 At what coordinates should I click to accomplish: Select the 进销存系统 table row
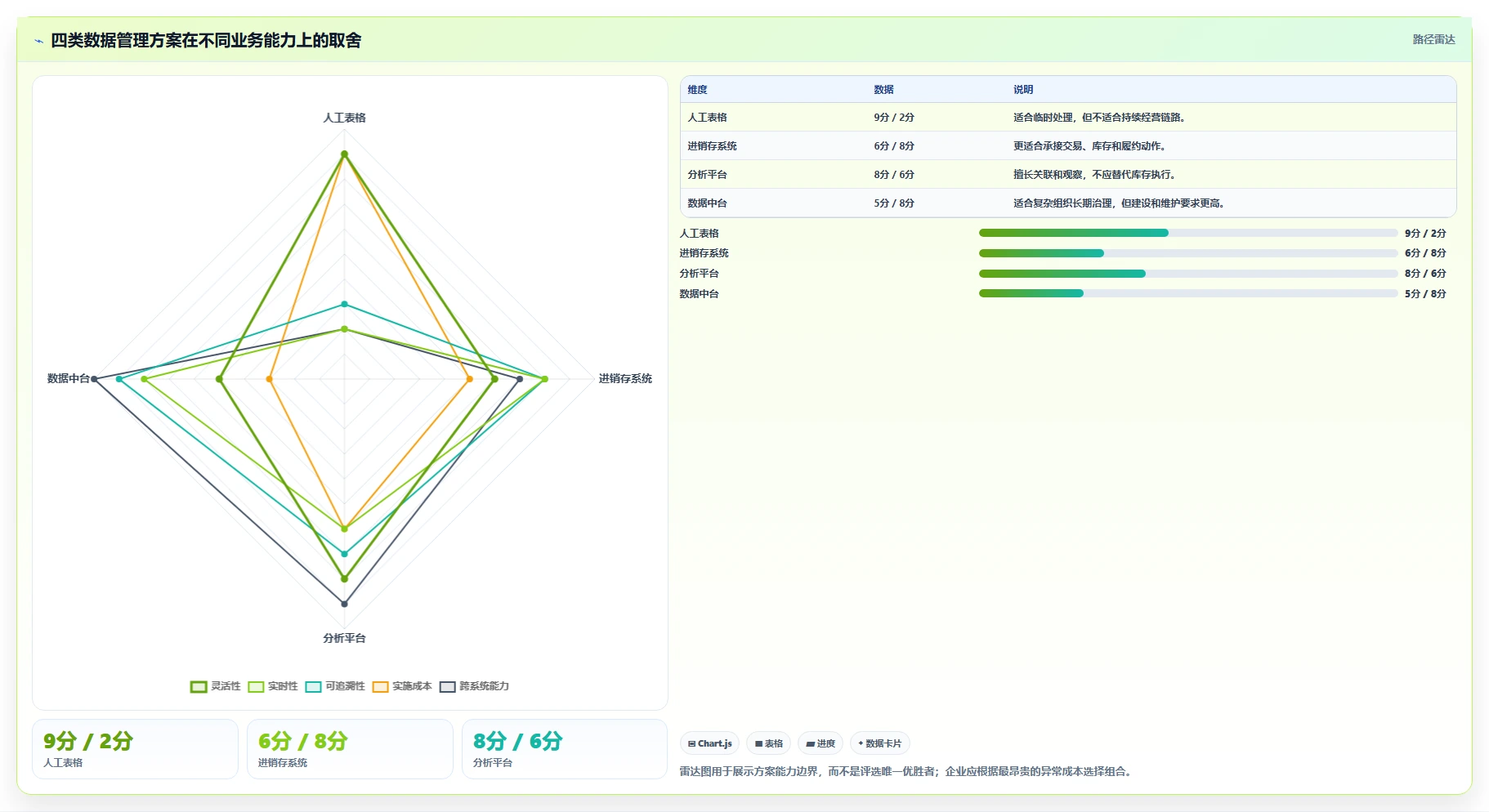(1068, 145)
